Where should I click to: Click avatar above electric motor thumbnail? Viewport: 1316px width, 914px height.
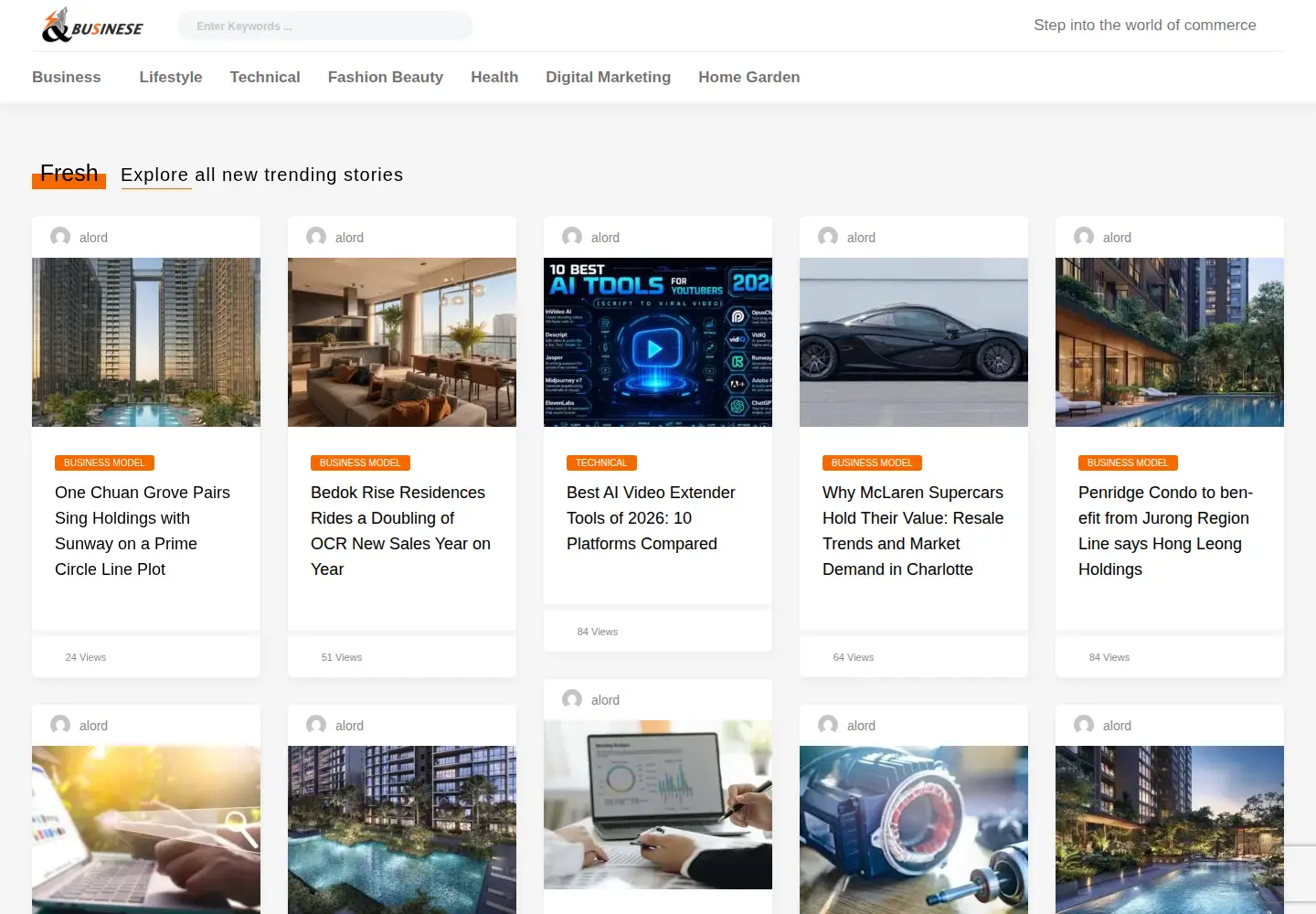pos(828,725)
